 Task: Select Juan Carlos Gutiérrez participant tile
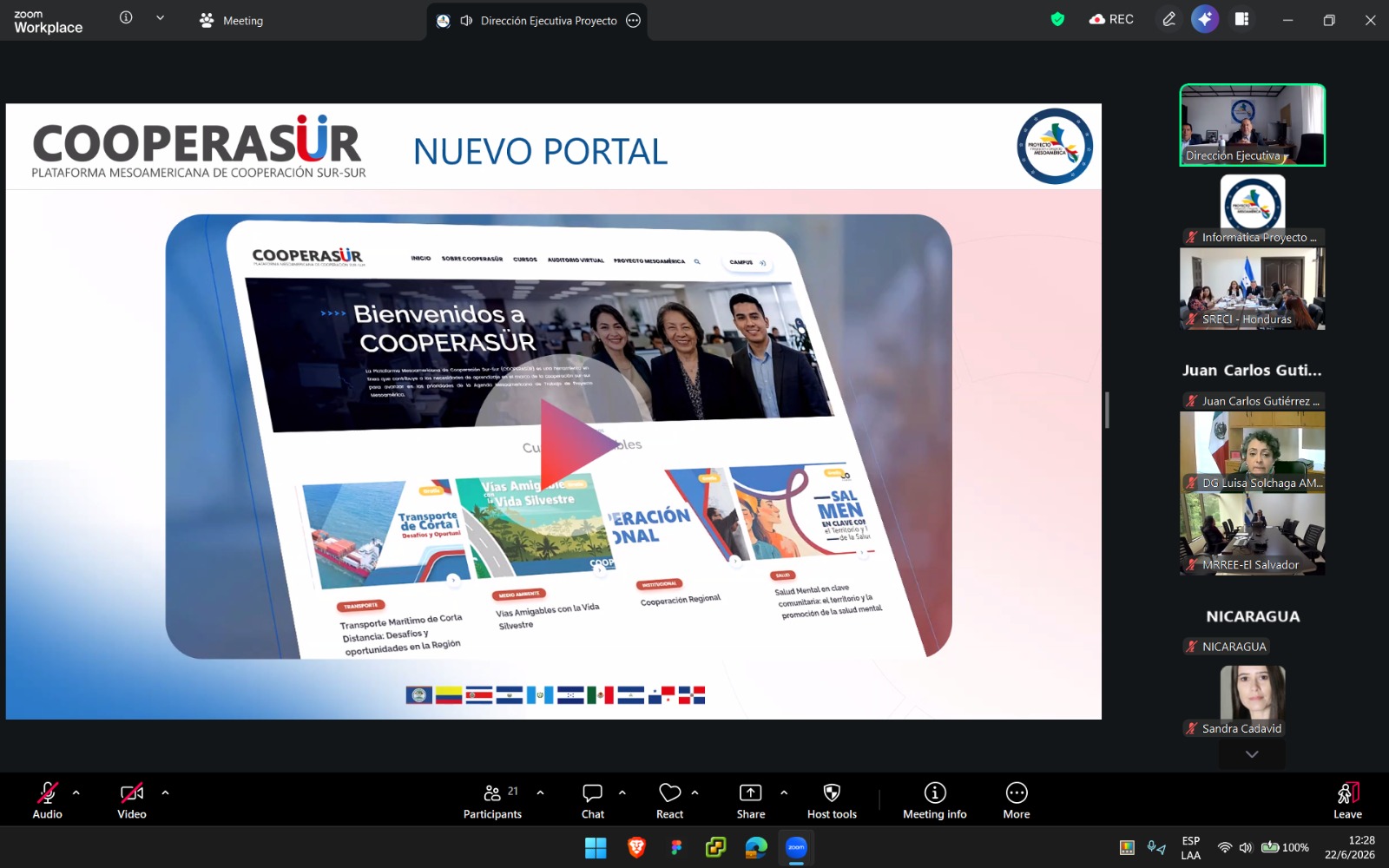pyautogui.click(x=1252, y=371)
